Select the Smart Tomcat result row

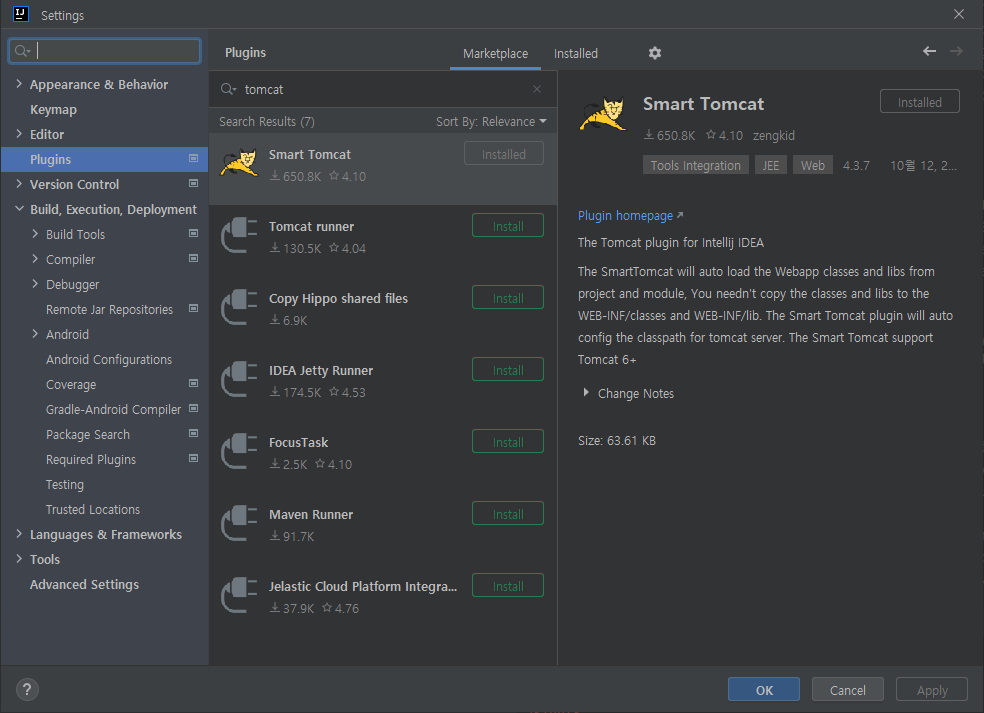click(x=383, y=169)
